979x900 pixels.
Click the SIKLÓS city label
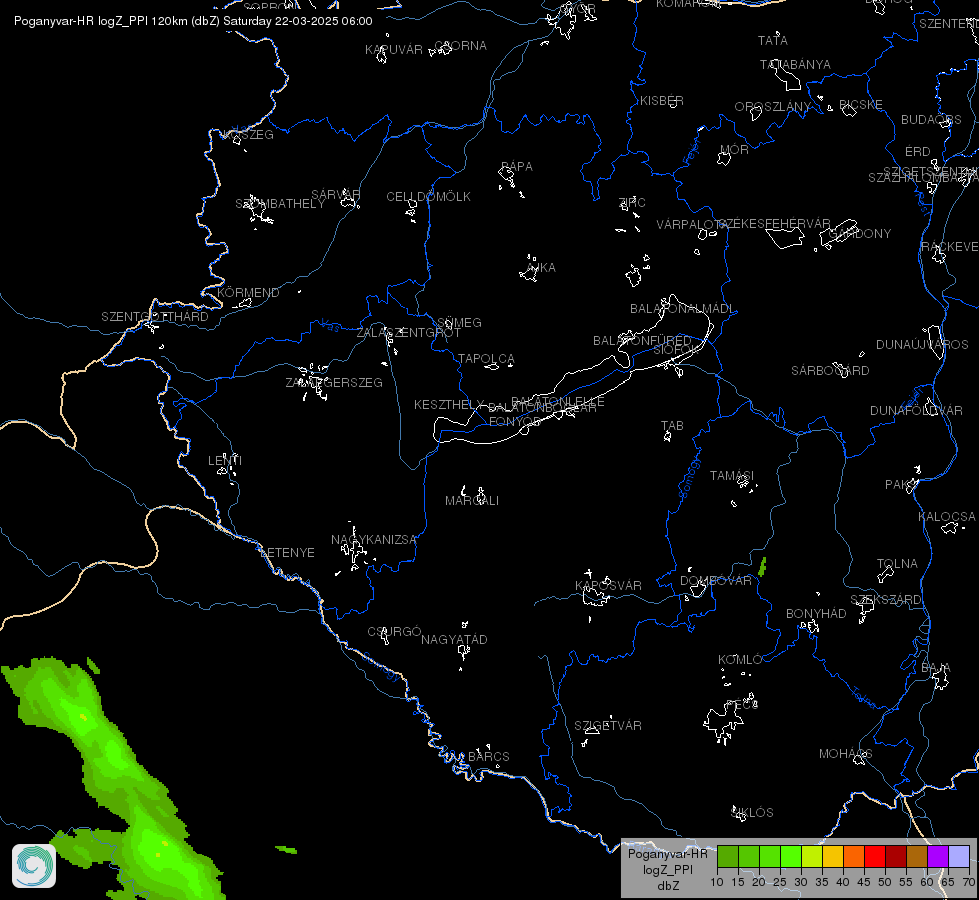(752, 813)
